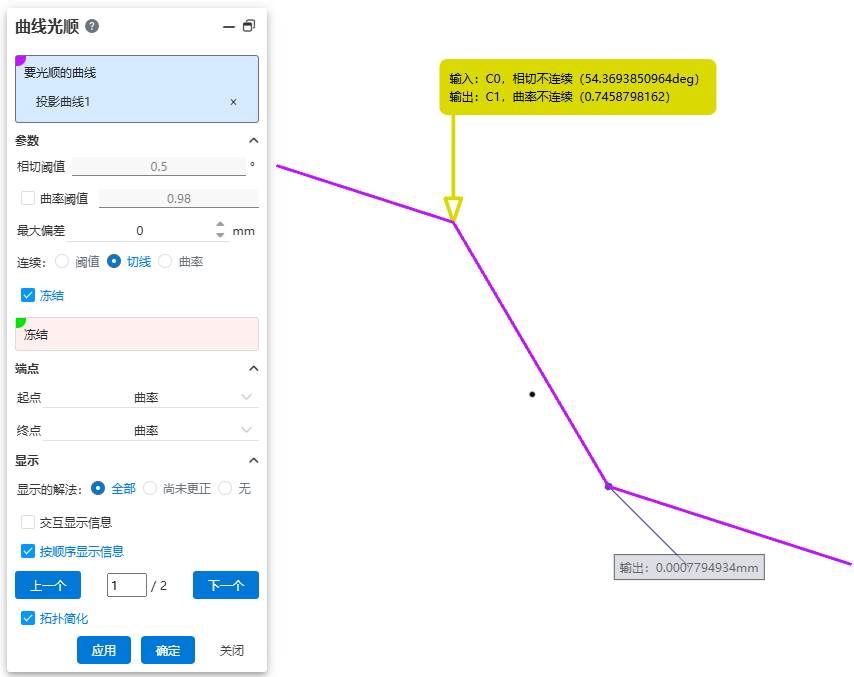This screenshot has height=677, width=854.
Task: Enable the 曲率阈值 checkbox
Action: pyautogui.click(x=28, y=198)
